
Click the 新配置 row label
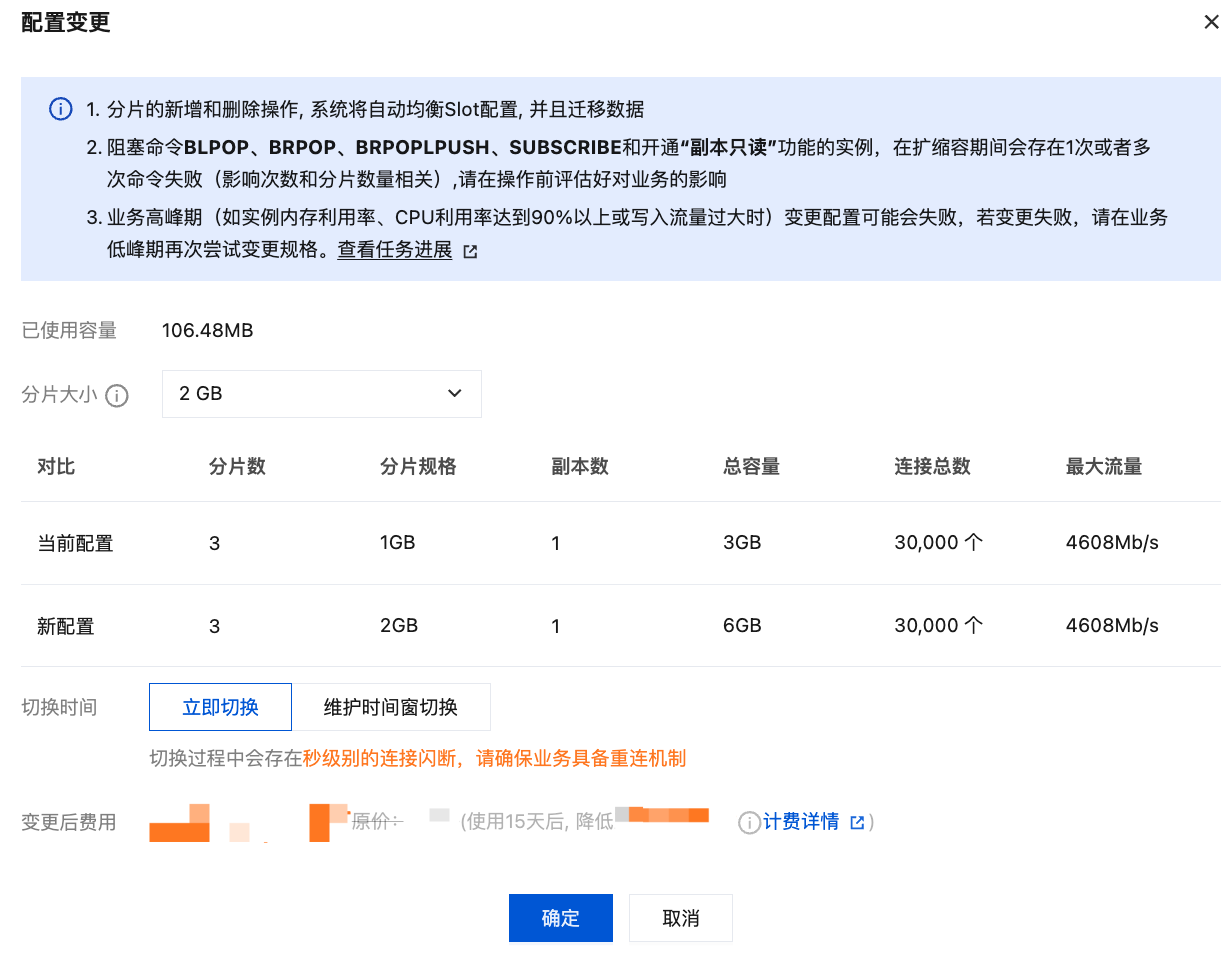(65, 626)
